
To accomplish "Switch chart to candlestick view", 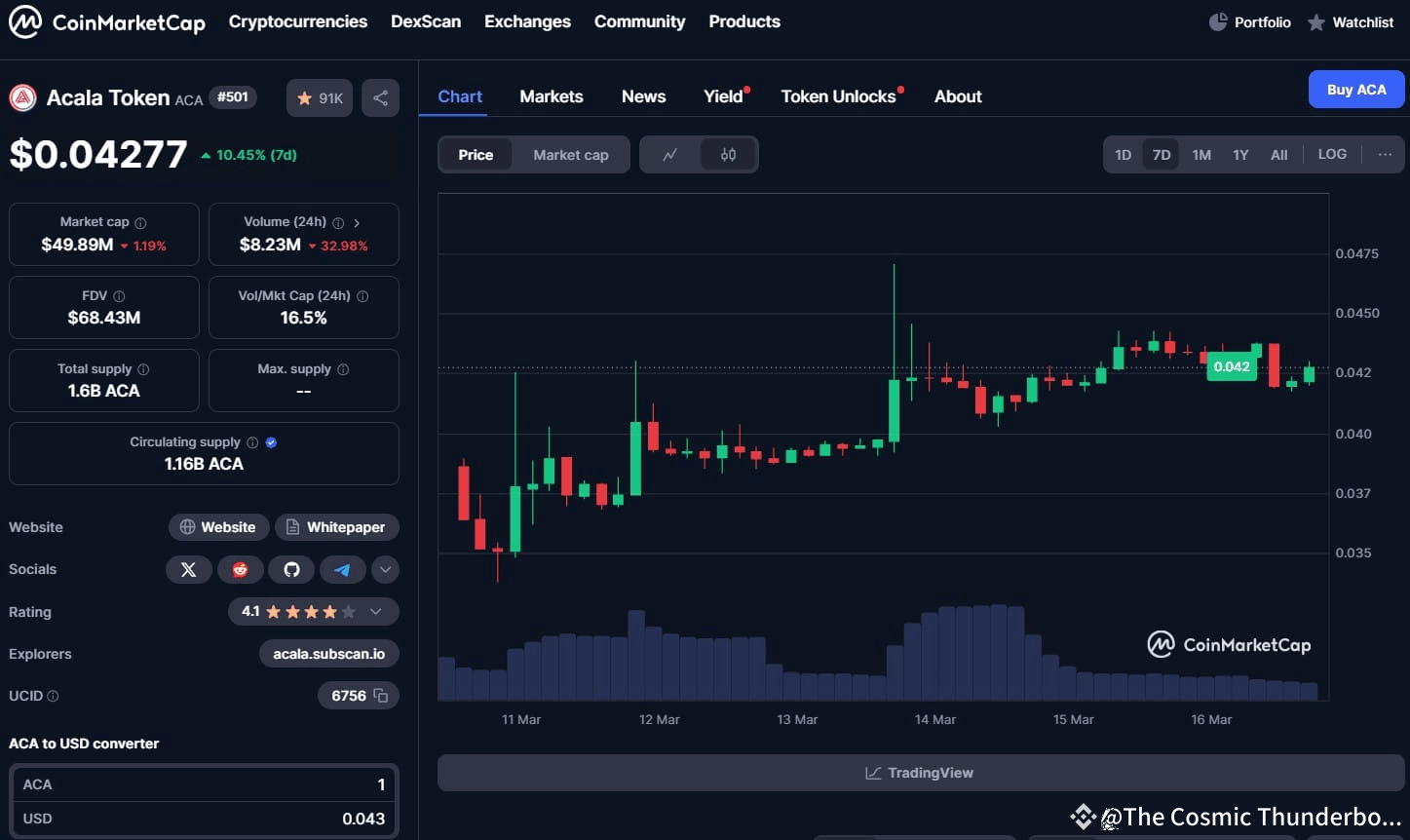I will [727, 154].
